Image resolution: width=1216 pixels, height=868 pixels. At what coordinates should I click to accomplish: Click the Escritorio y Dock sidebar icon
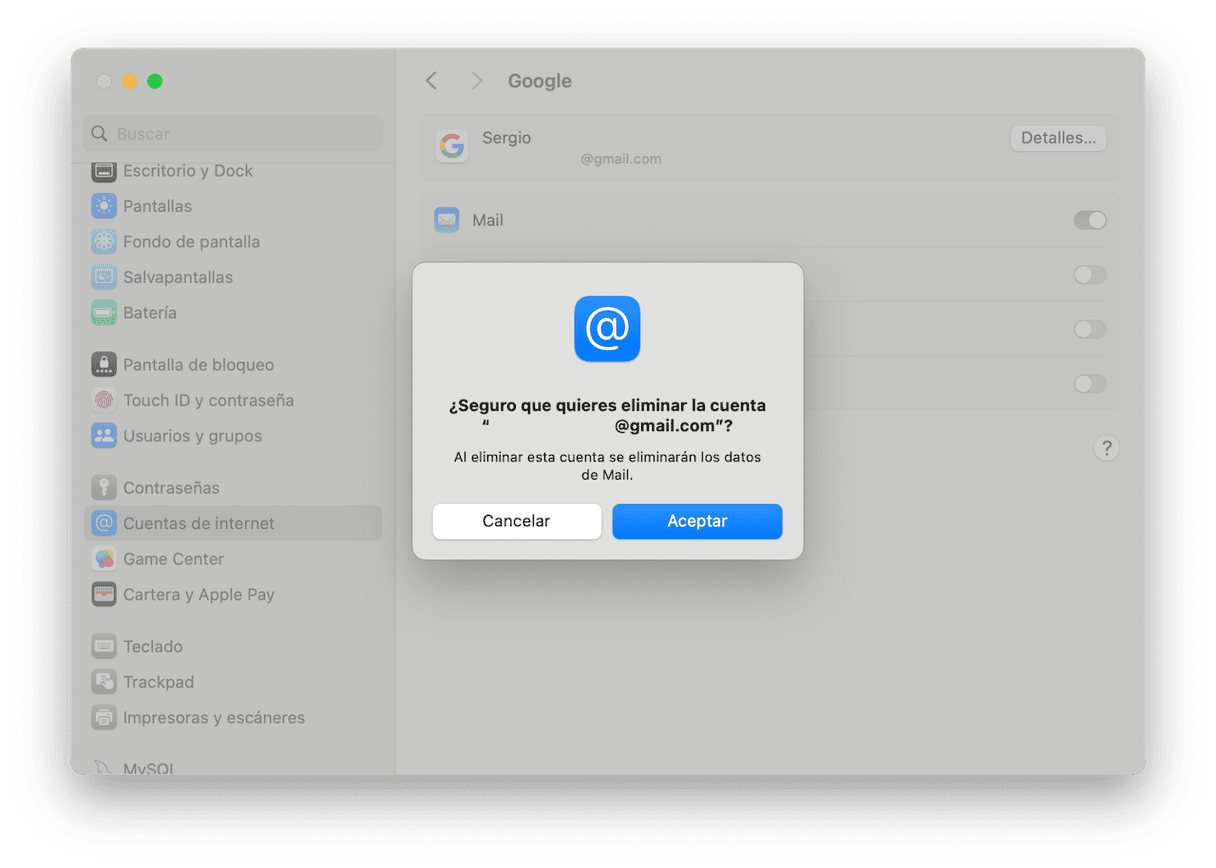pyautogui.click(x=104, y=171)
